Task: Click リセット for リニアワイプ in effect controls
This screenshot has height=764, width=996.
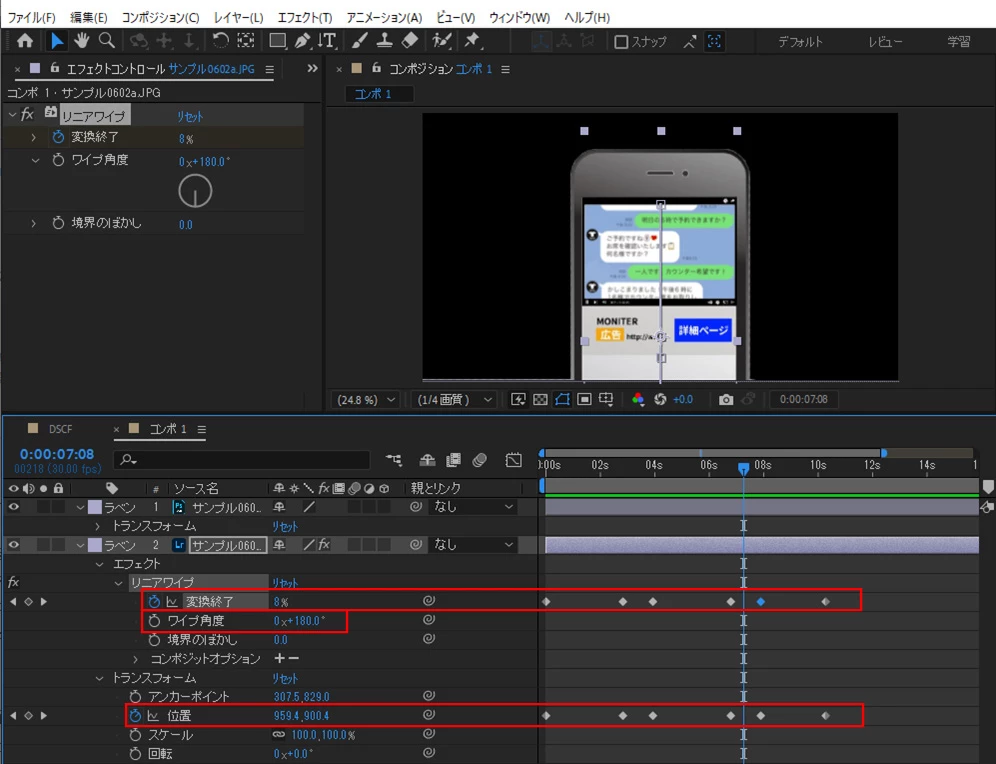Action: pos(190,116)
